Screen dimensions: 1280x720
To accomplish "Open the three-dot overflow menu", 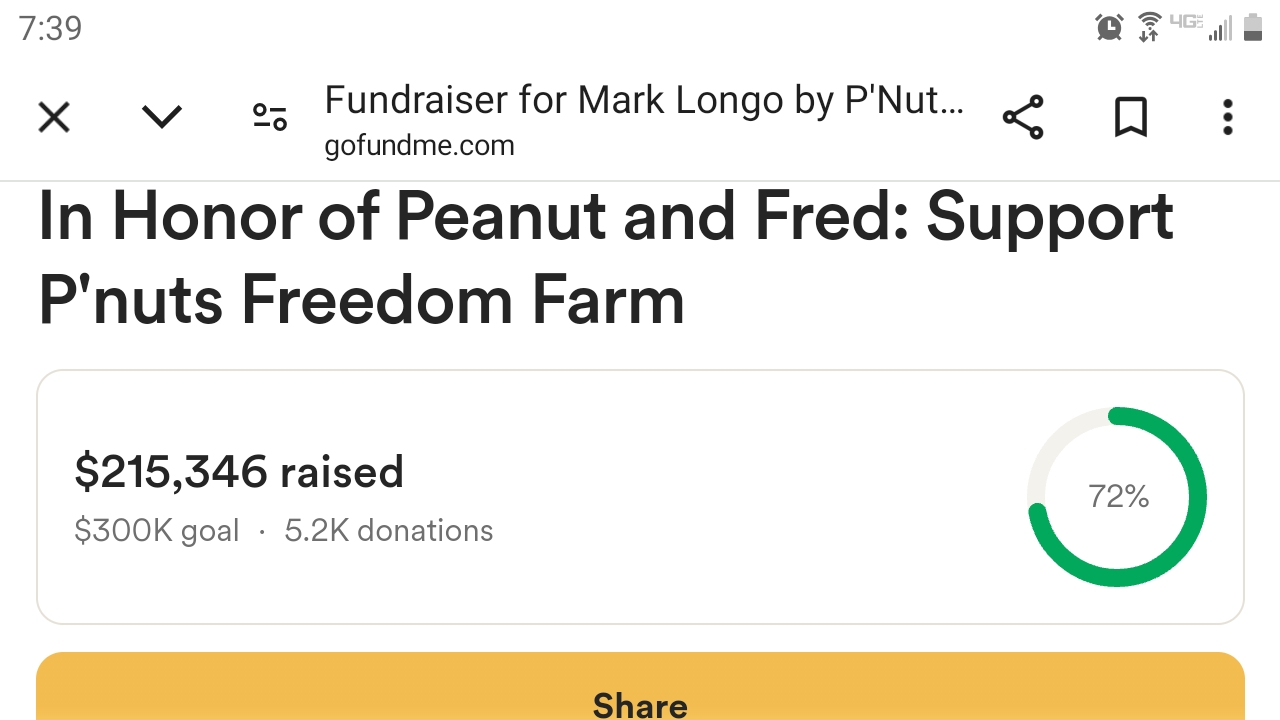I will 1228,118.
